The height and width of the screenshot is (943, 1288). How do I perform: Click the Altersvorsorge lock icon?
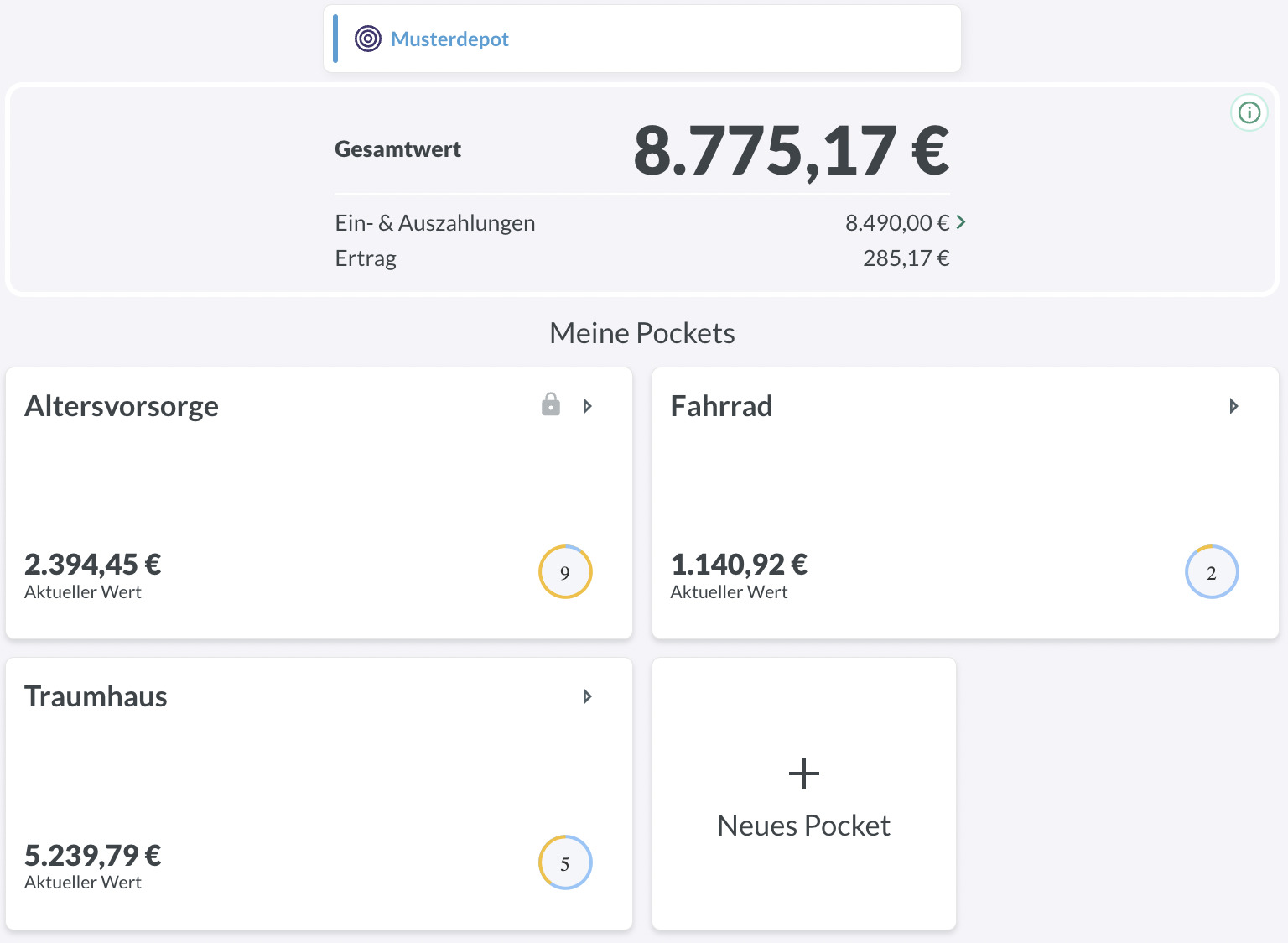[x=551, y=404]
